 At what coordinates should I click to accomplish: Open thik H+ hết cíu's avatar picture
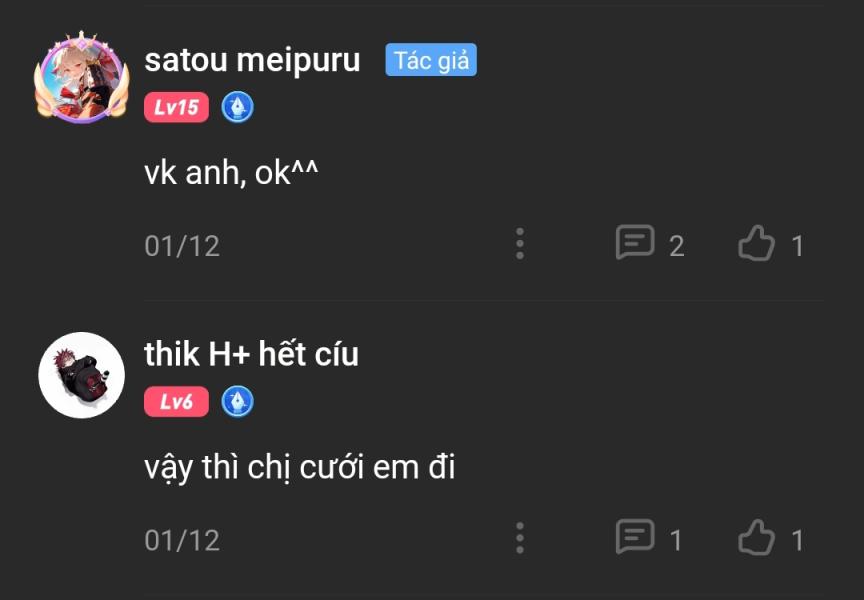point(82,375)
